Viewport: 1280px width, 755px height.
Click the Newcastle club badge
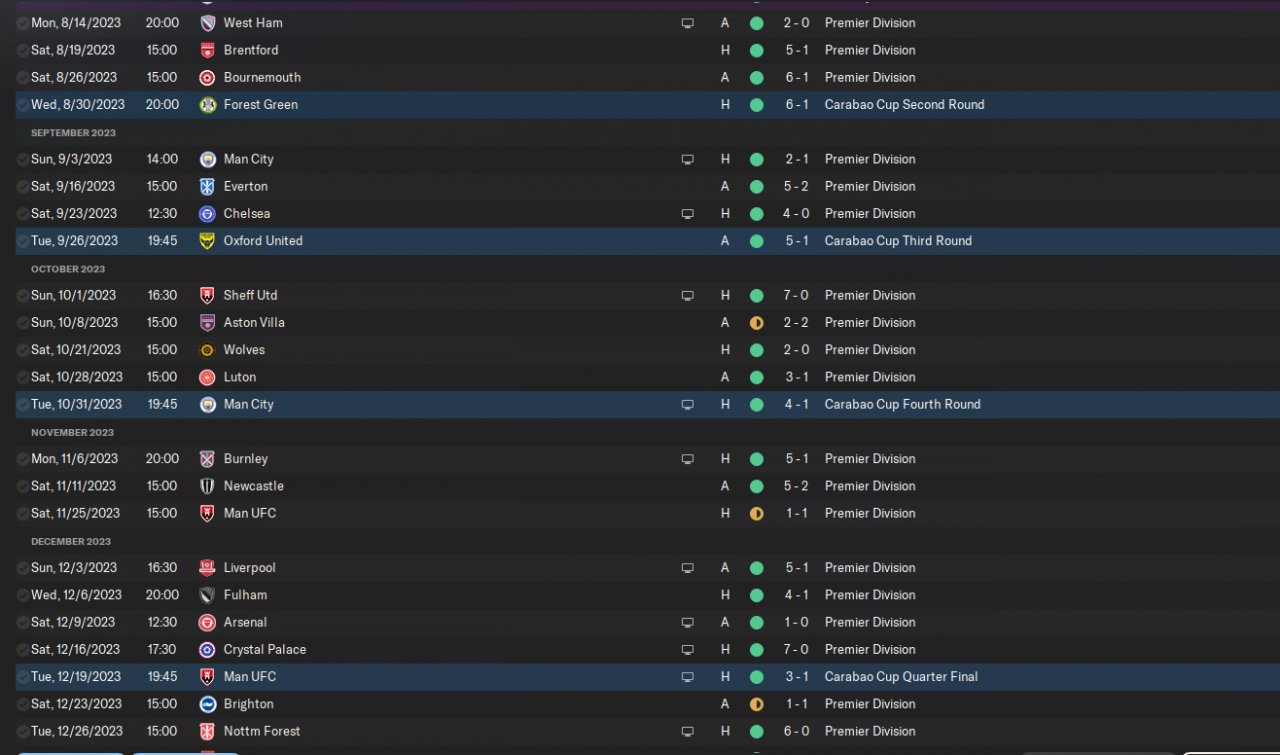coord(207,486)
